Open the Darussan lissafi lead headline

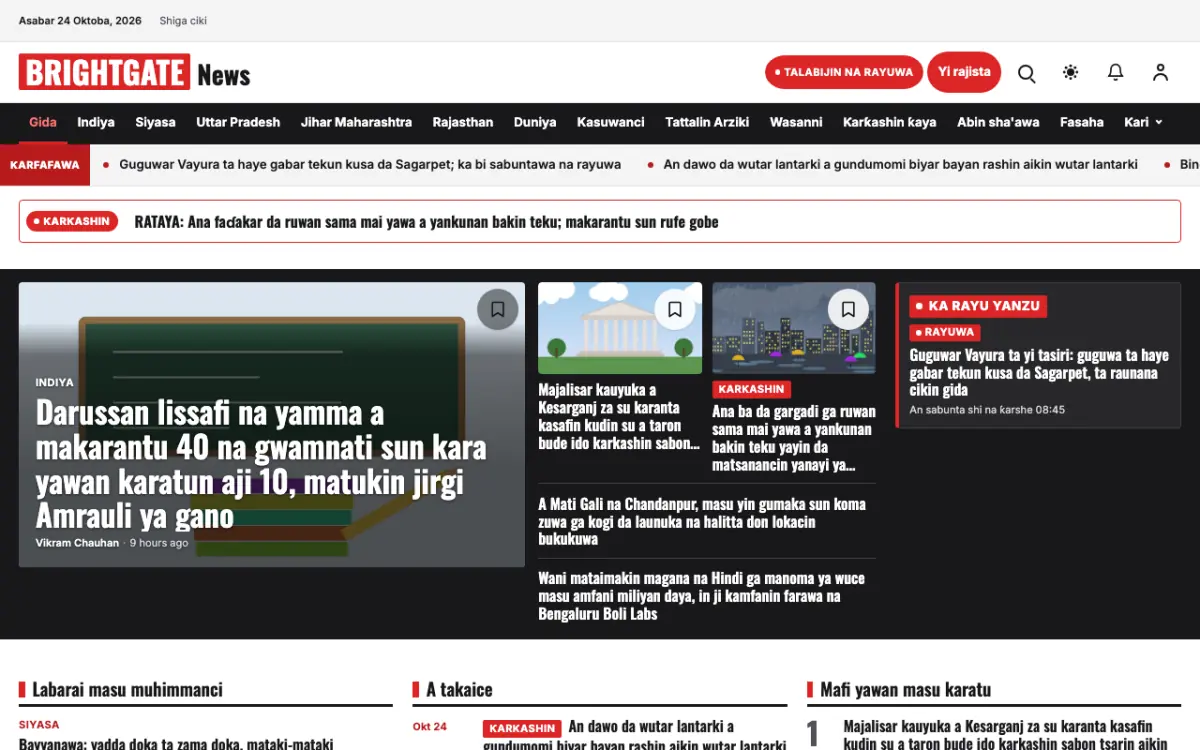(x=261, y=464)
